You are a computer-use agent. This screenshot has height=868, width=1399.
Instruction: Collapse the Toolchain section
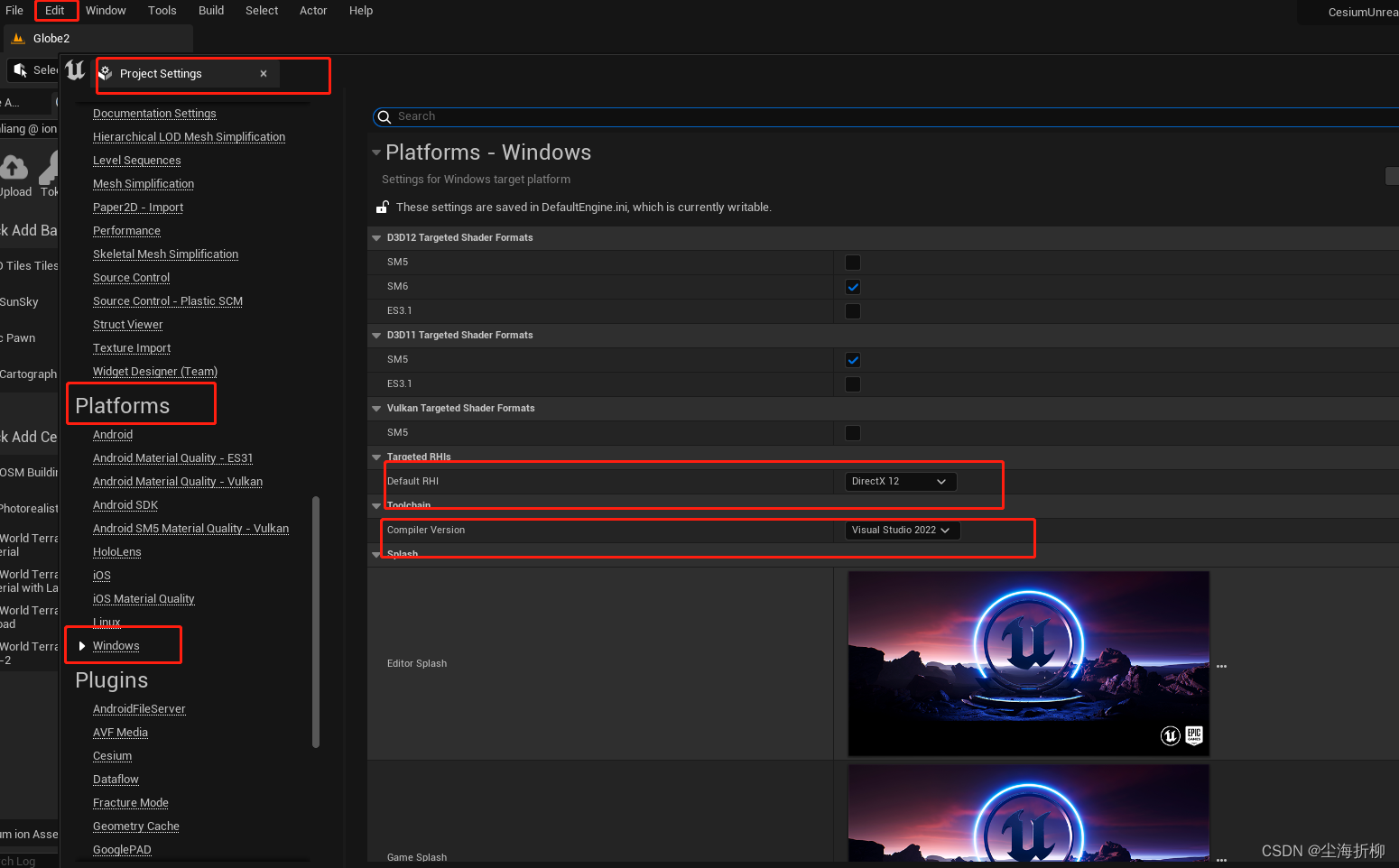(376, 506)
